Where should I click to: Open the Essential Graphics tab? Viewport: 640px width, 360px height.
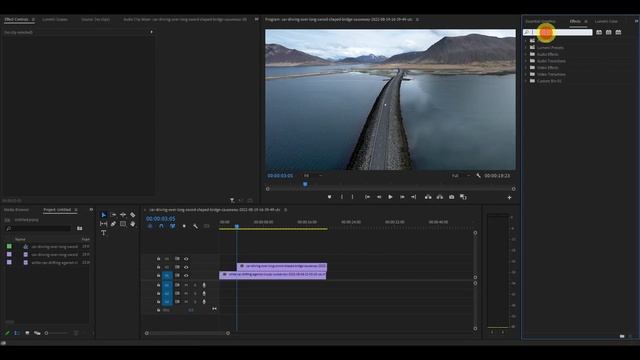540,21
